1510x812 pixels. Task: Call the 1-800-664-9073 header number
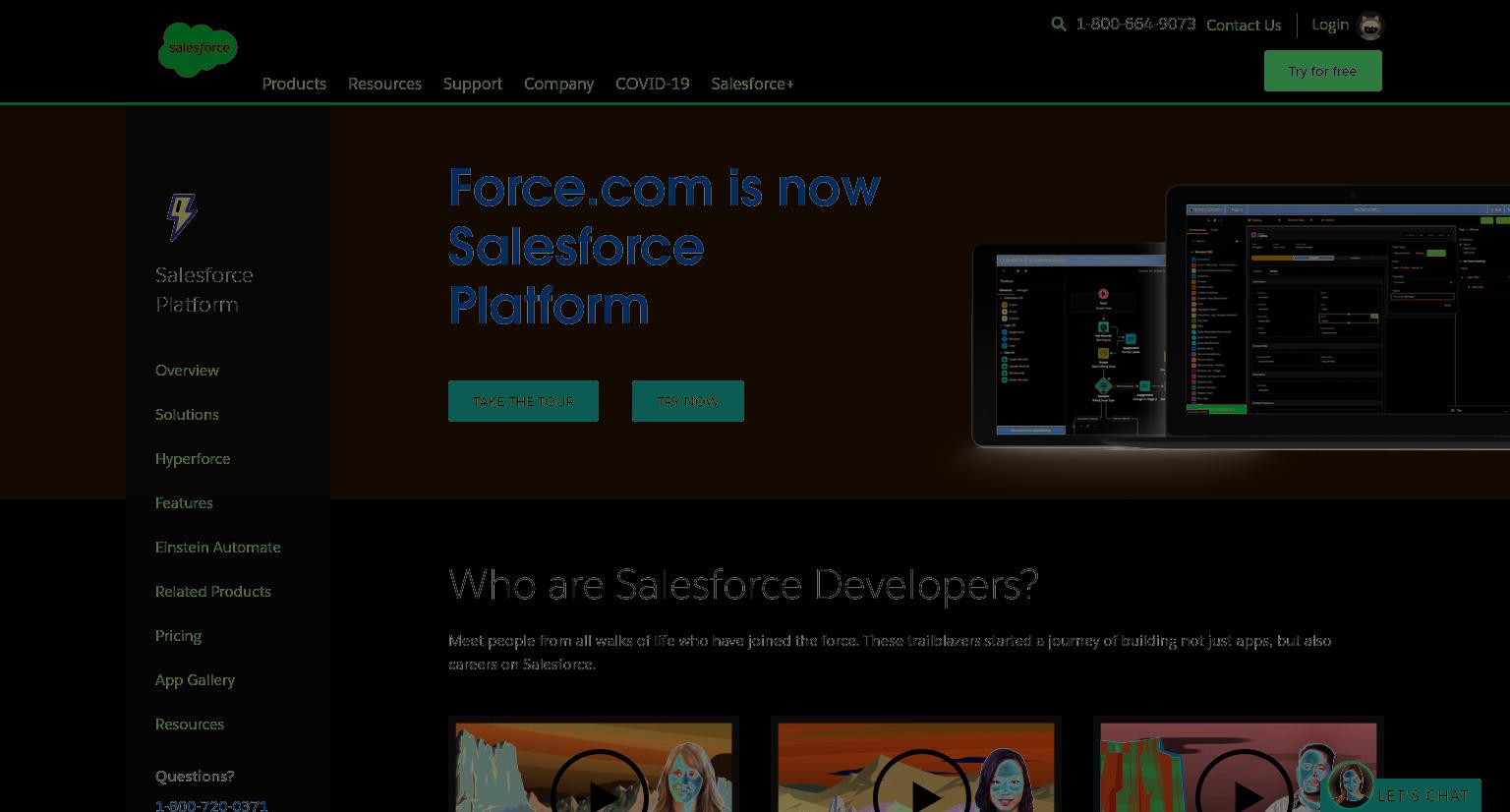point(1135,25)
